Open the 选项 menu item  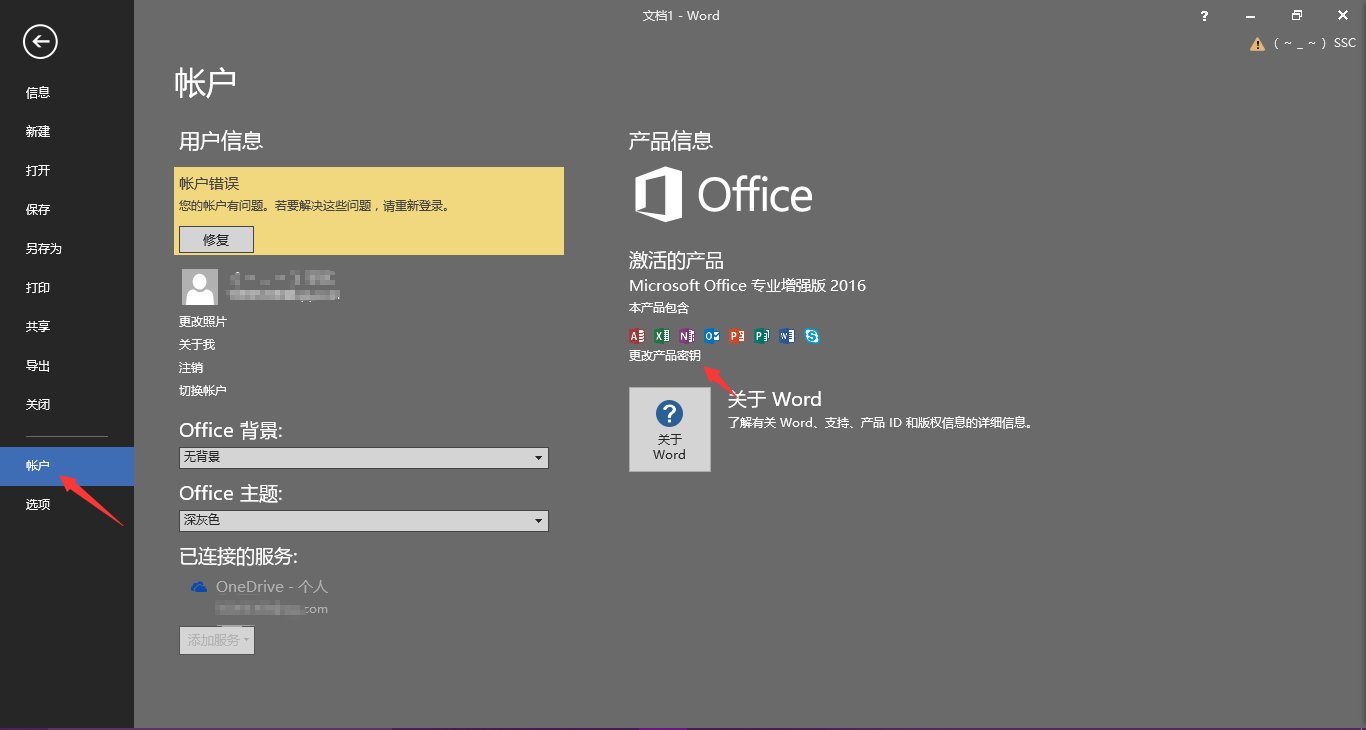(38, 504)
